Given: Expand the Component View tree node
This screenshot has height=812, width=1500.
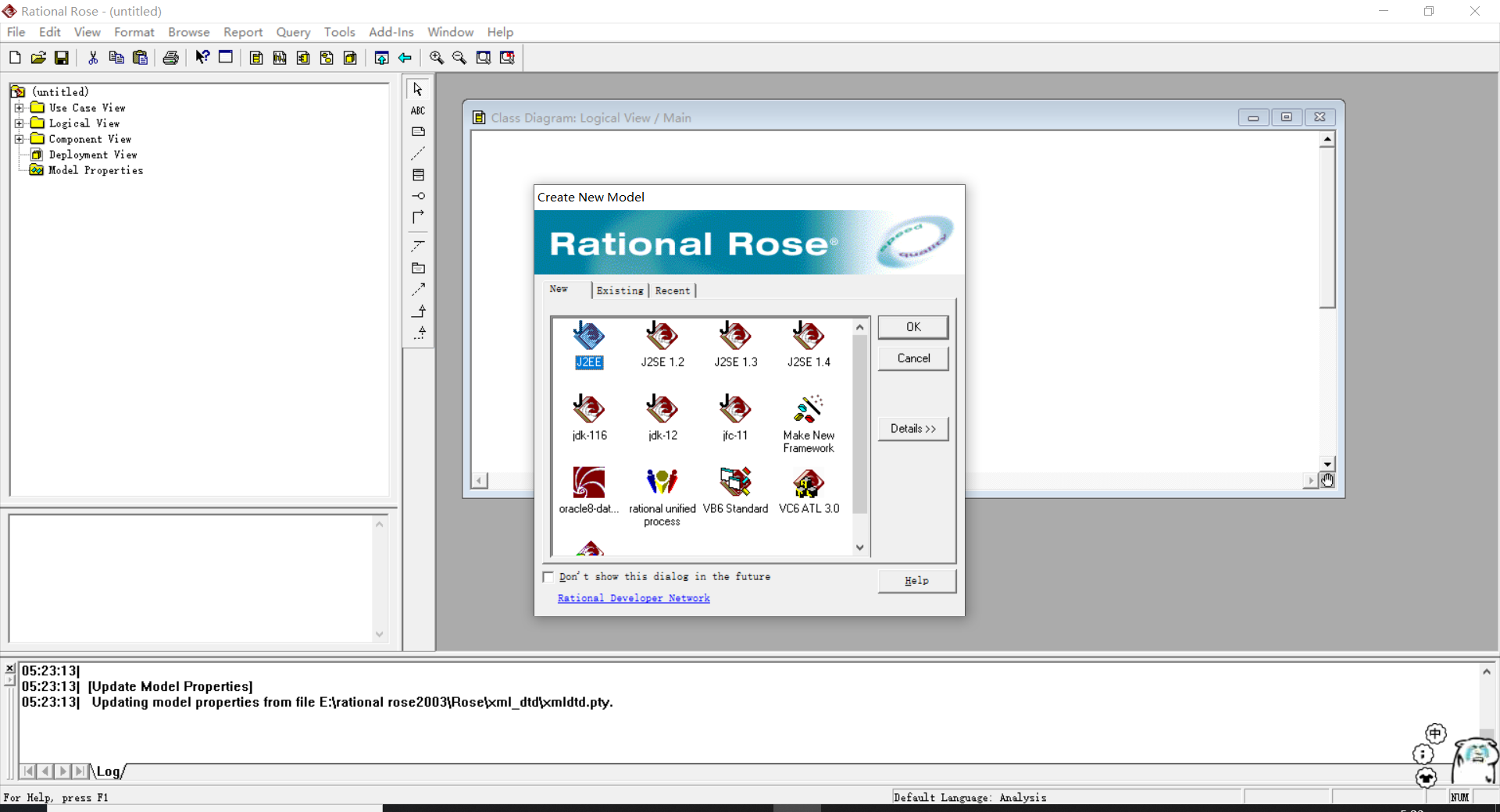Looking at the screenshot, I should (x=20, y=139).
